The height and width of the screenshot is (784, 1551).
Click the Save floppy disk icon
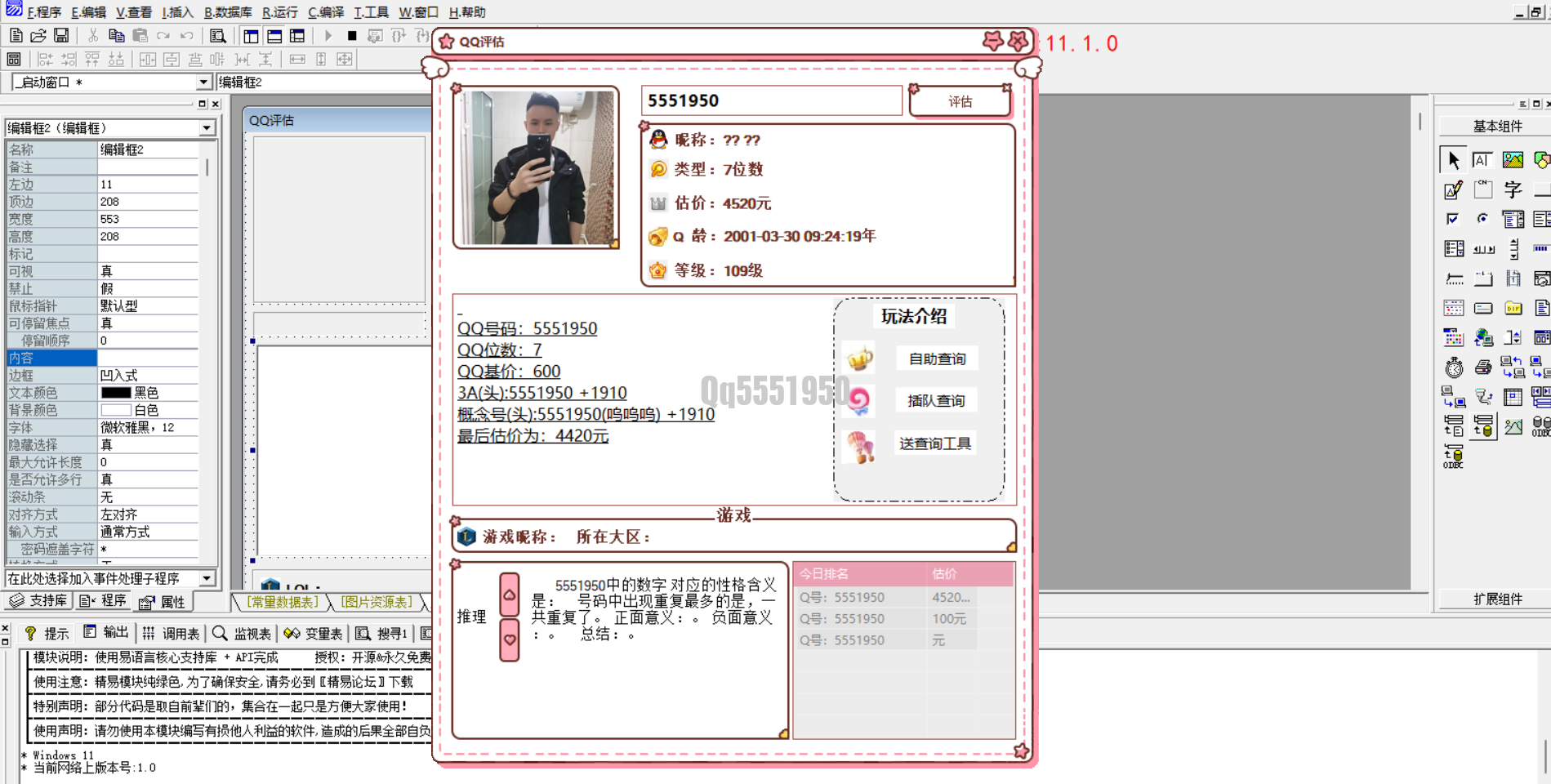coord(61,36)
